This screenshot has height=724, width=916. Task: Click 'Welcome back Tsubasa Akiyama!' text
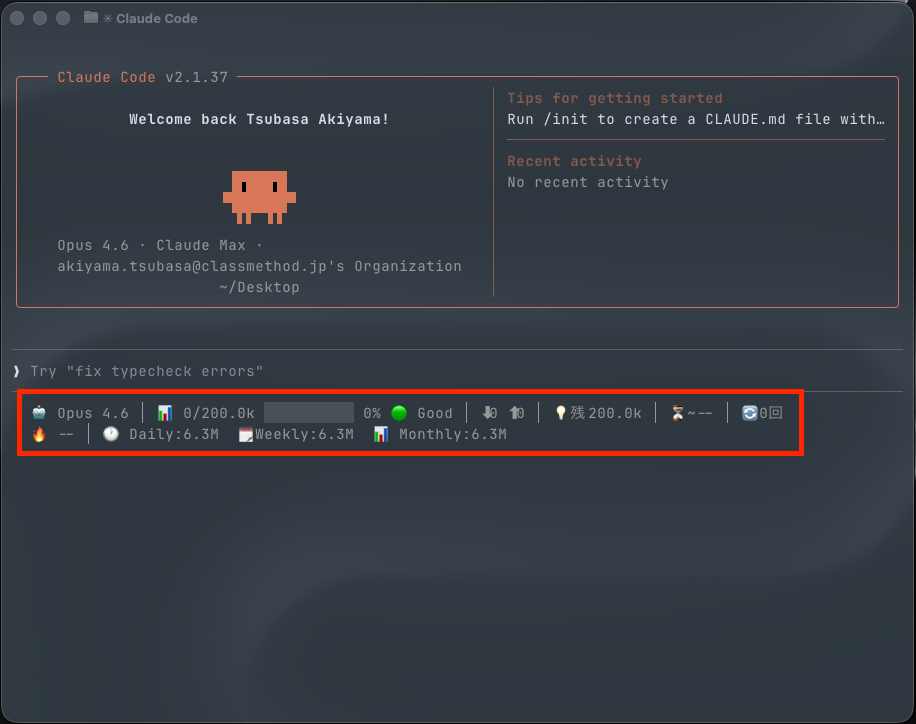tap(259, 119)
